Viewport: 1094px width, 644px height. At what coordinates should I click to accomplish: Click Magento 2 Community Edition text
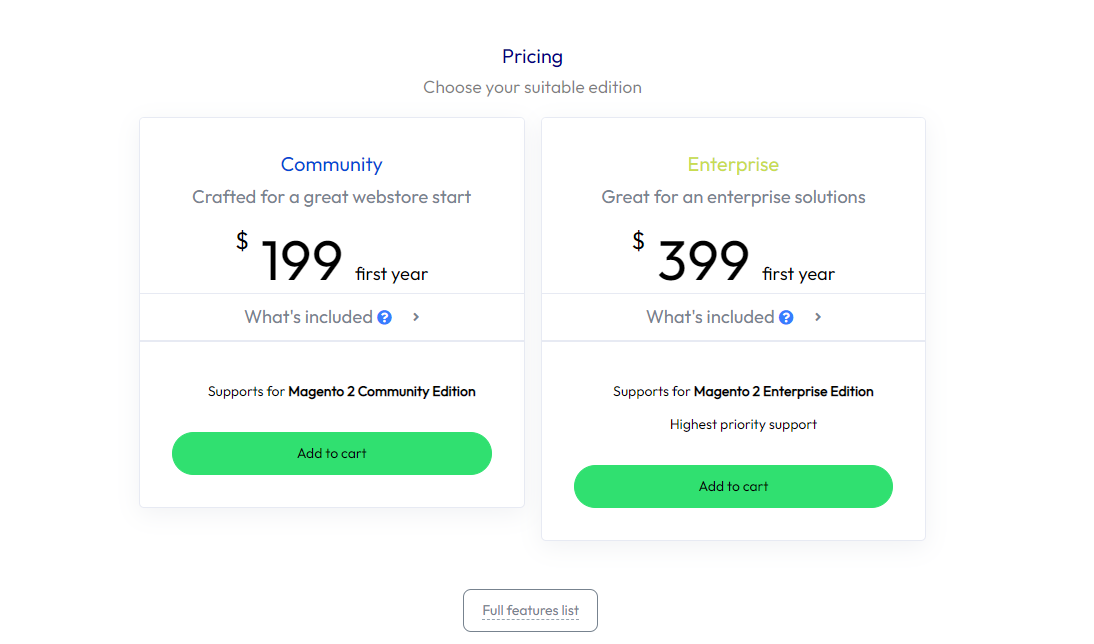[382, 391]
